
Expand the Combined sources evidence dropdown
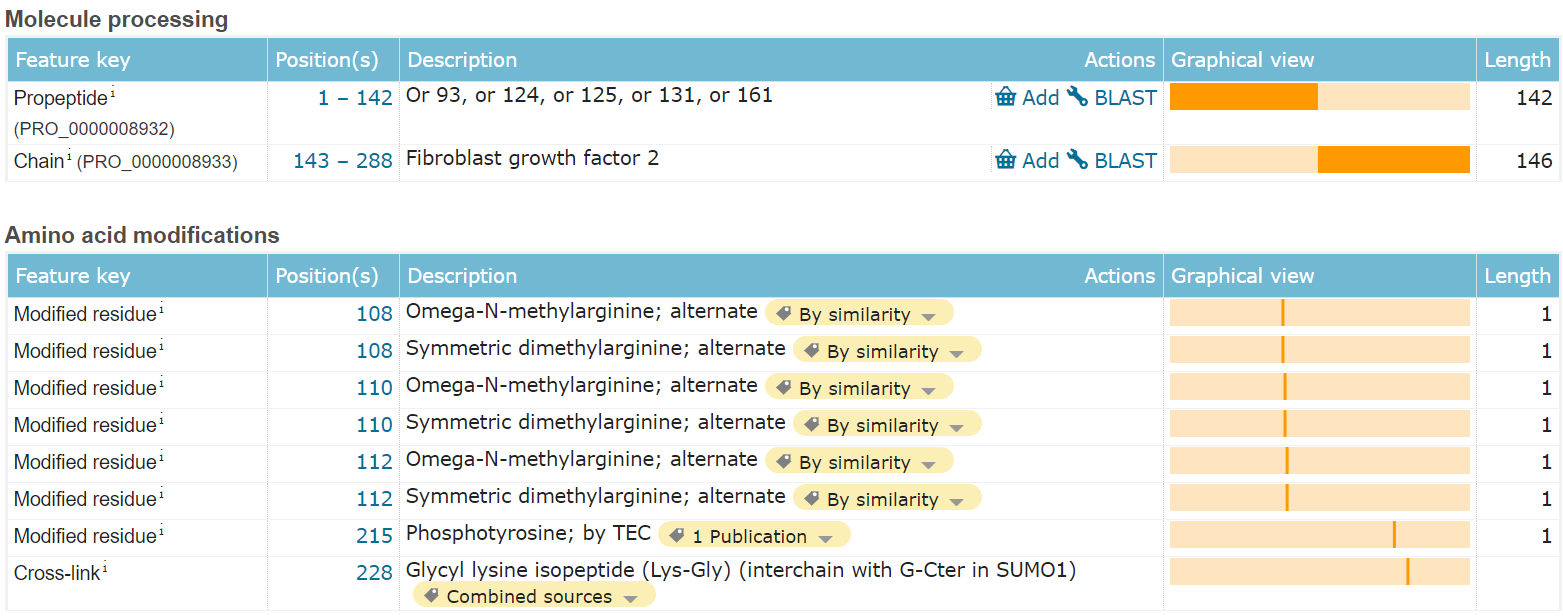(631, 598)
